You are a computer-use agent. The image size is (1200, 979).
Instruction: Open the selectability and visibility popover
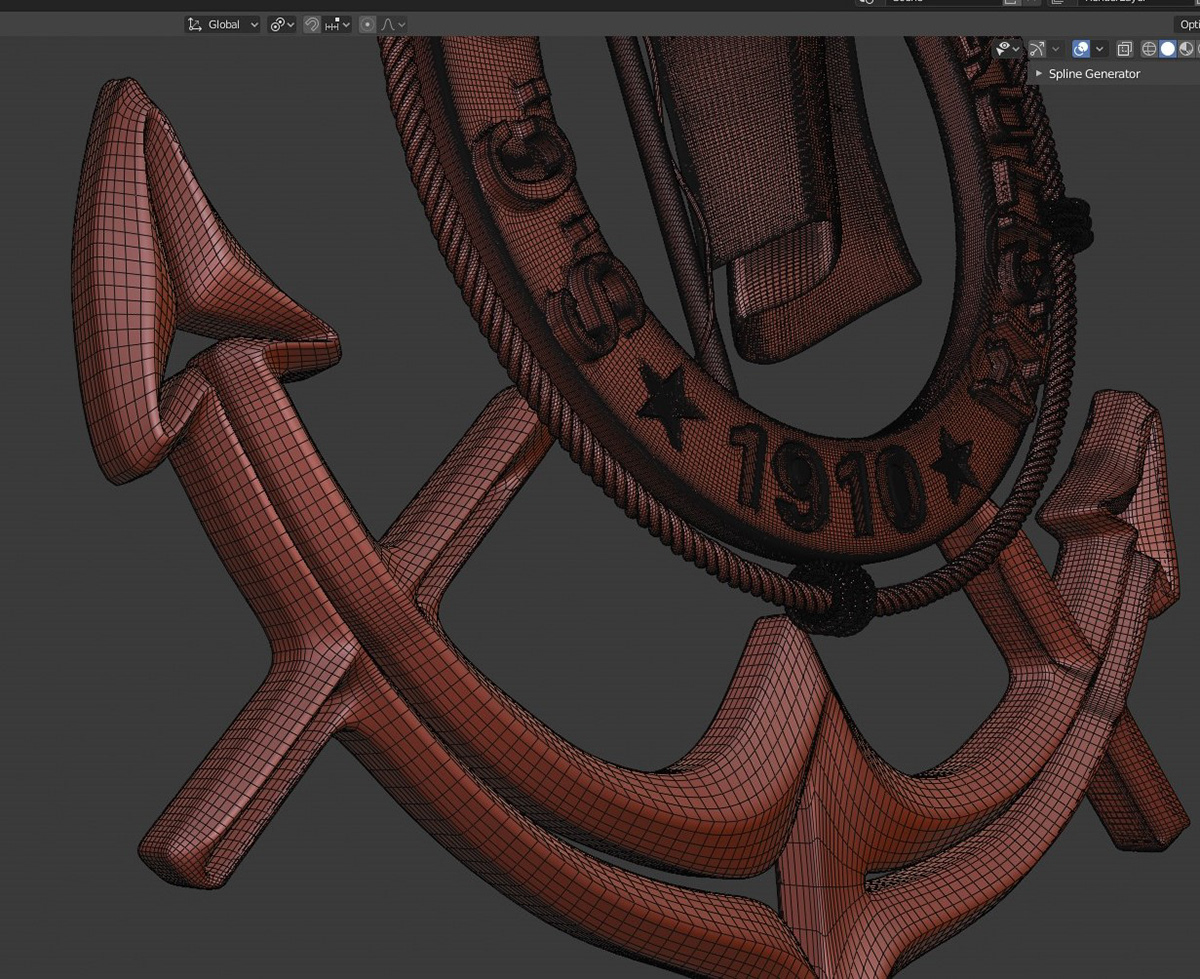coord(1007,48)
